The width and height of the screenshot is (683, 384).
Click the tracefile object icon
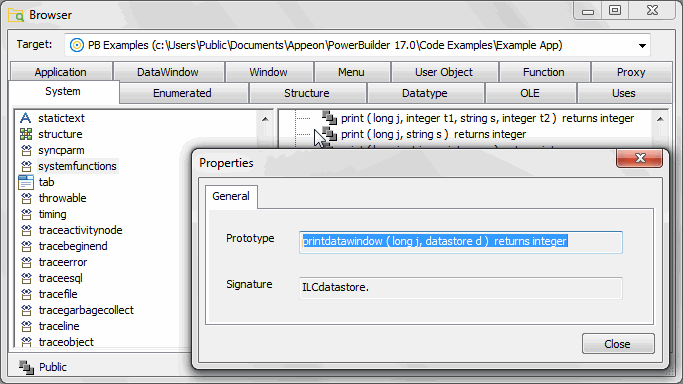click(x=26, y=294)
